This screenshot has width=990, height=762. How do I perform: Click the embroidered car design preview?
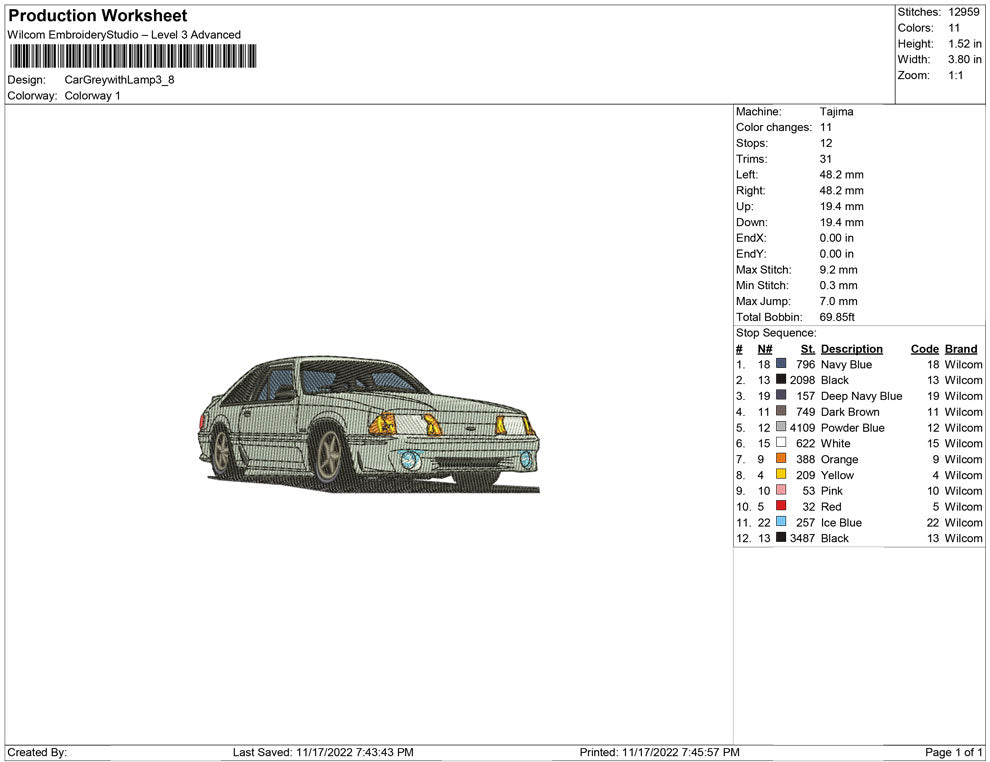pyautogui.click(x=369, y=424)
